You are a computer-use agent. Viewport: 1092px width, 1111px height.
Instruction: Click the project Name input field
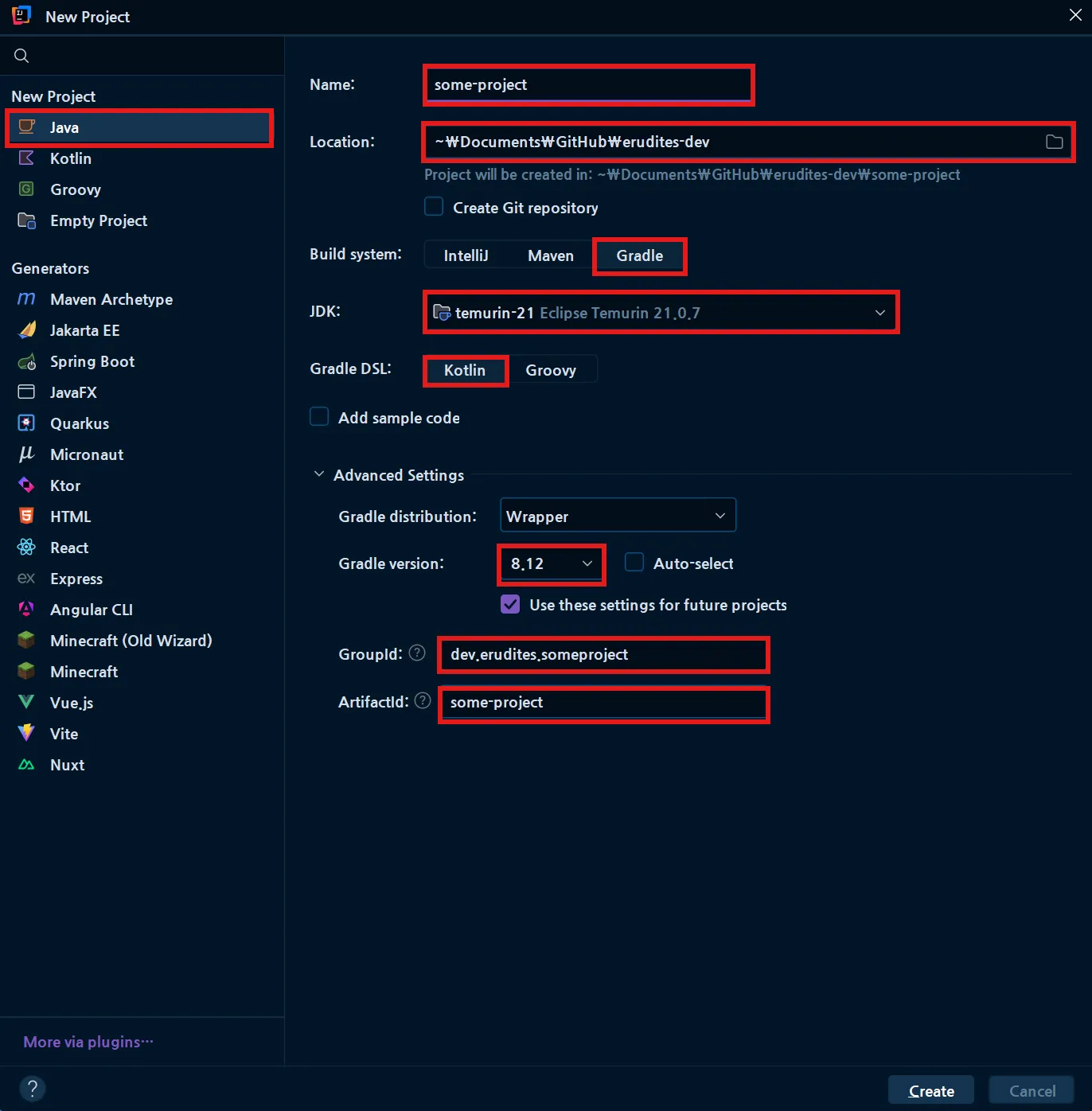click(589, 85)
